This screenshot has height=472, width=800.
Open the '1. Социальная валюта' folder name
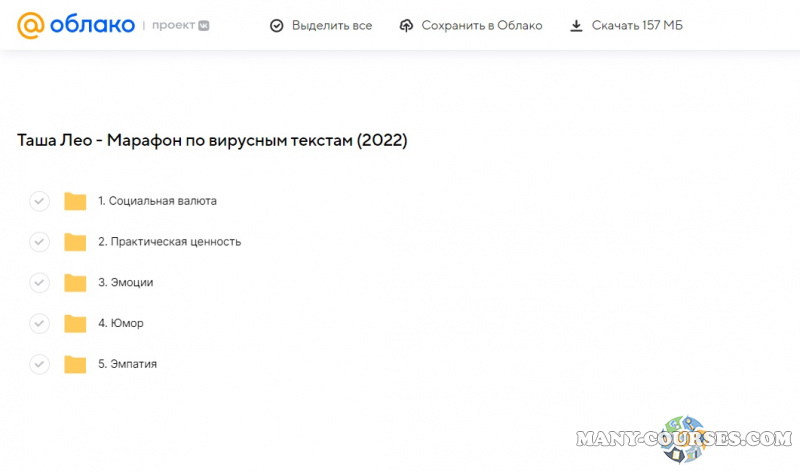(157, 201)
